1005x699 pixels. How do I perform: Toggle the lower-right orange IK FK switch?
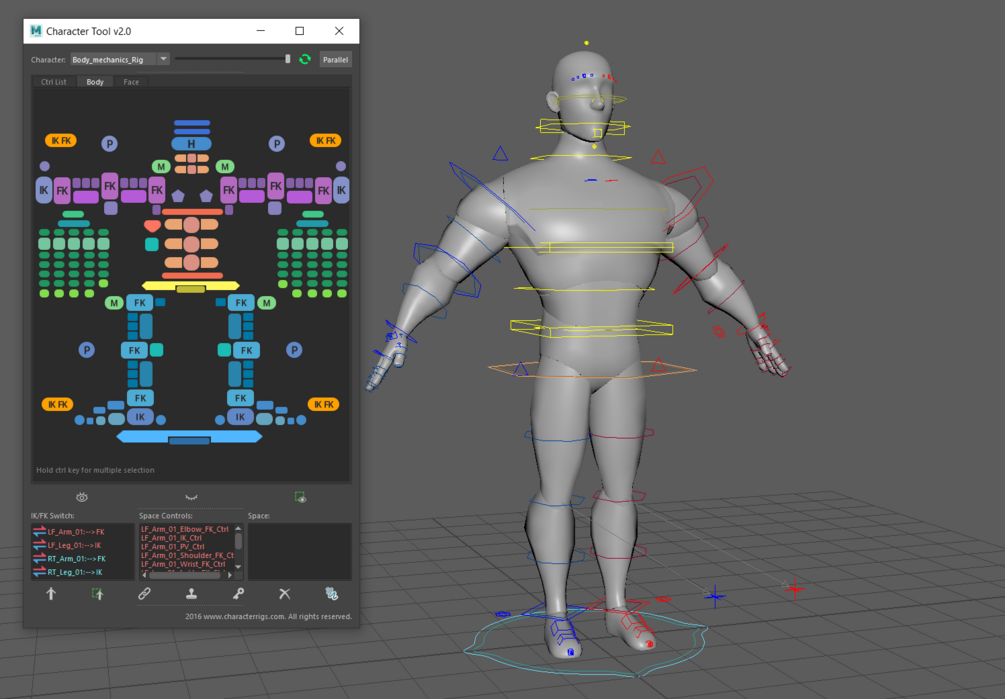pos(324,404)
